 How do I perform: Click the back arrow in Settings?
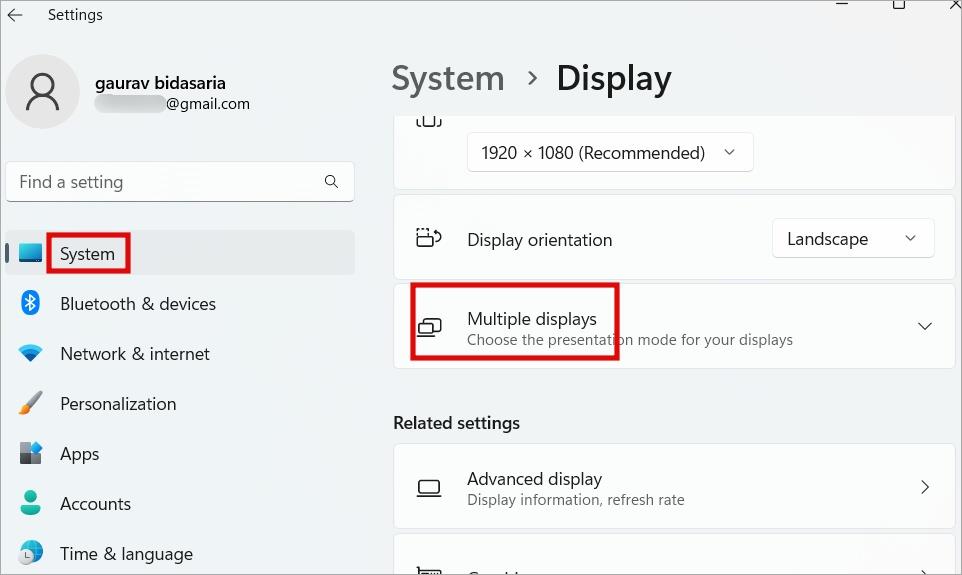pos(15,15)
